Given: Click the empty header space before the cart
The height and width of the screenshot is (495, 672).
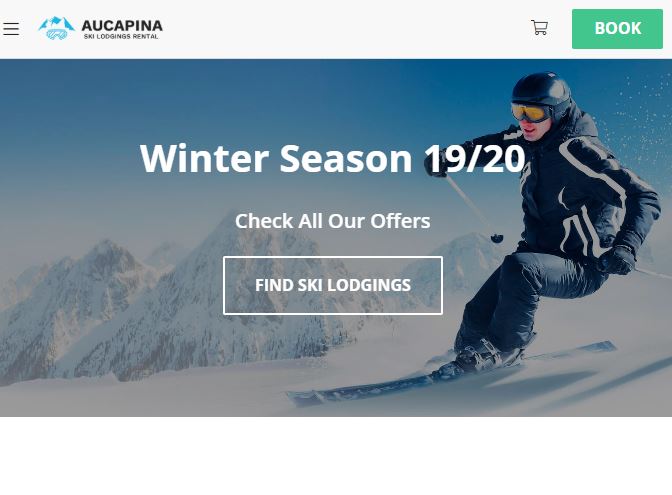Looking at the screenshot, I should pos(343,29).
